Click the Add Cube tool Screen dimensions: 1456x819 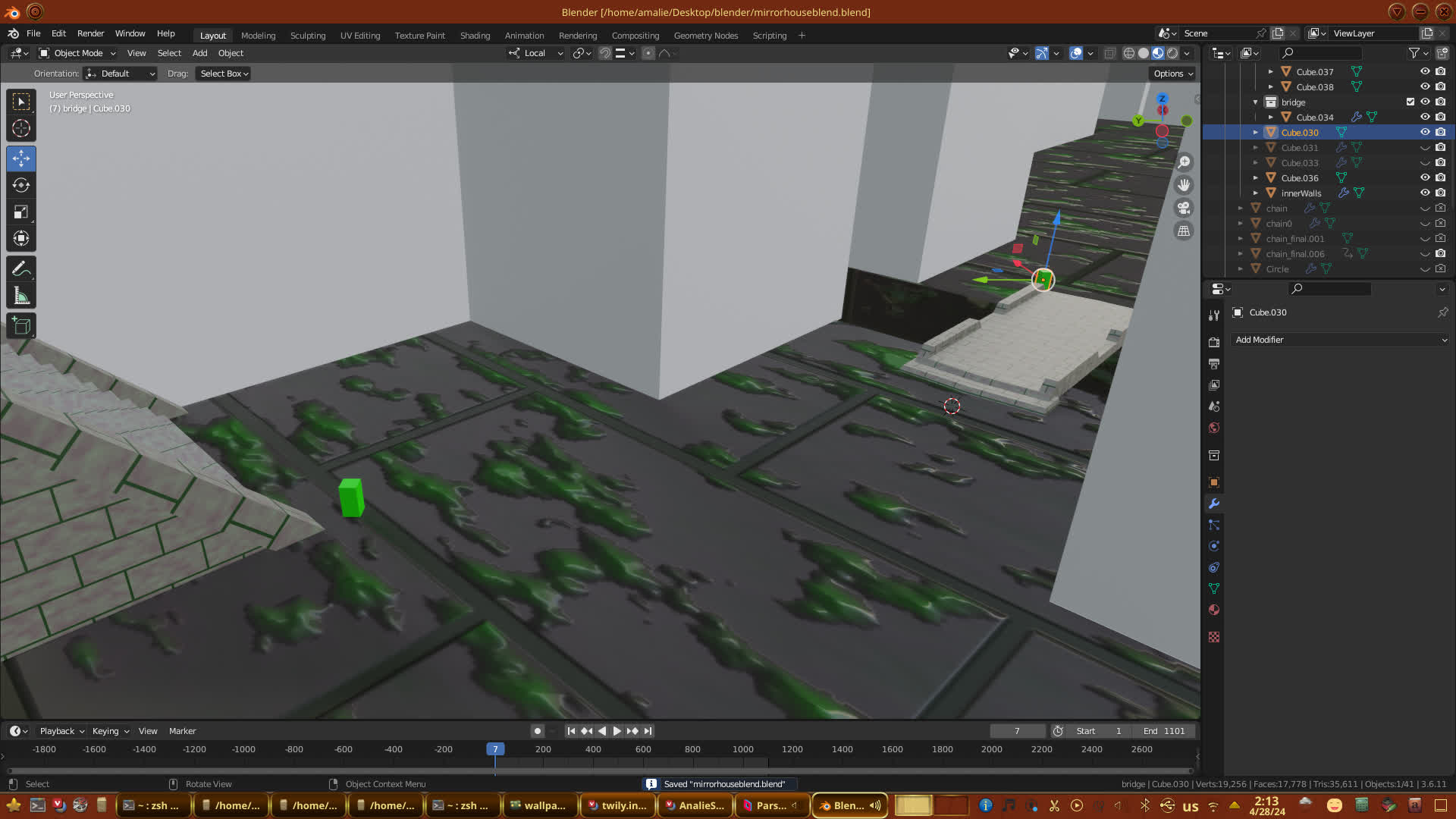(21, 327)
